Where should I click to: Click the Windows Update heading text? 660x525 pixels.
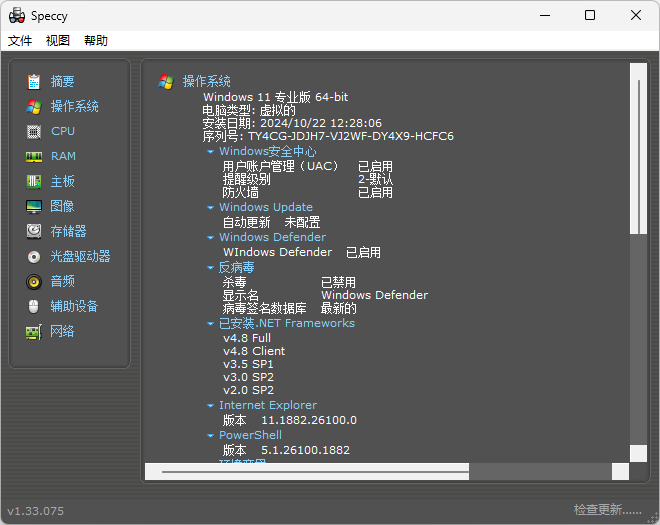(x=266, y=207)
